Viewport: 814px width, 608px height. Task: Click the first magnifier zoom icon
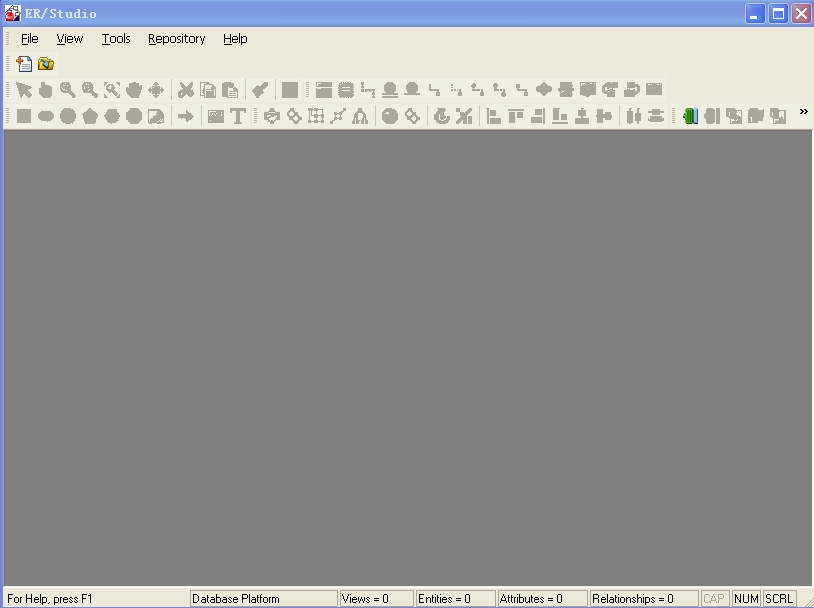click(67, 90)
